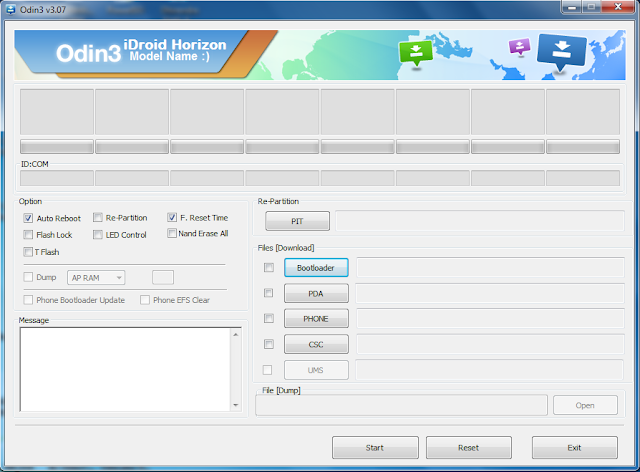Click the PHONE file button
Screen dimensions: 640x472
click(316, 318)
